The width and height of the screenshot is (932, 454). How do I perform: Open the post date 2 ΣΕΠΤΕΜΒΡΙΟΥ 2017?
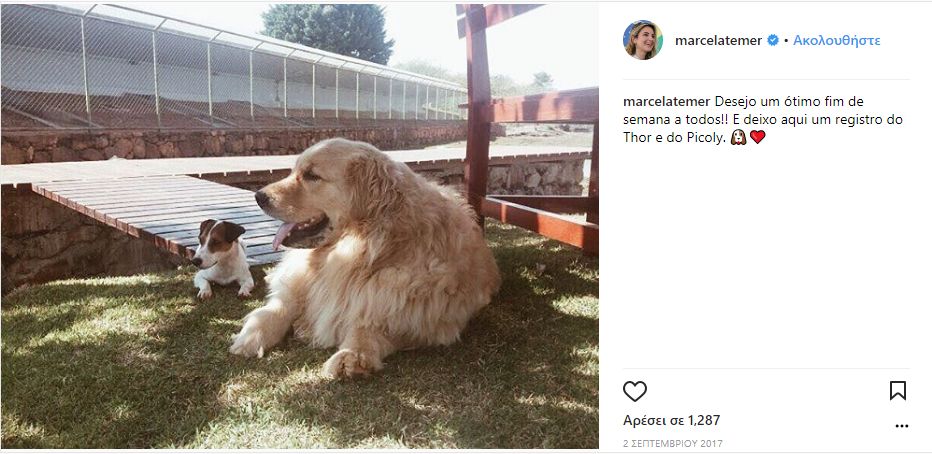click(673, 444)
